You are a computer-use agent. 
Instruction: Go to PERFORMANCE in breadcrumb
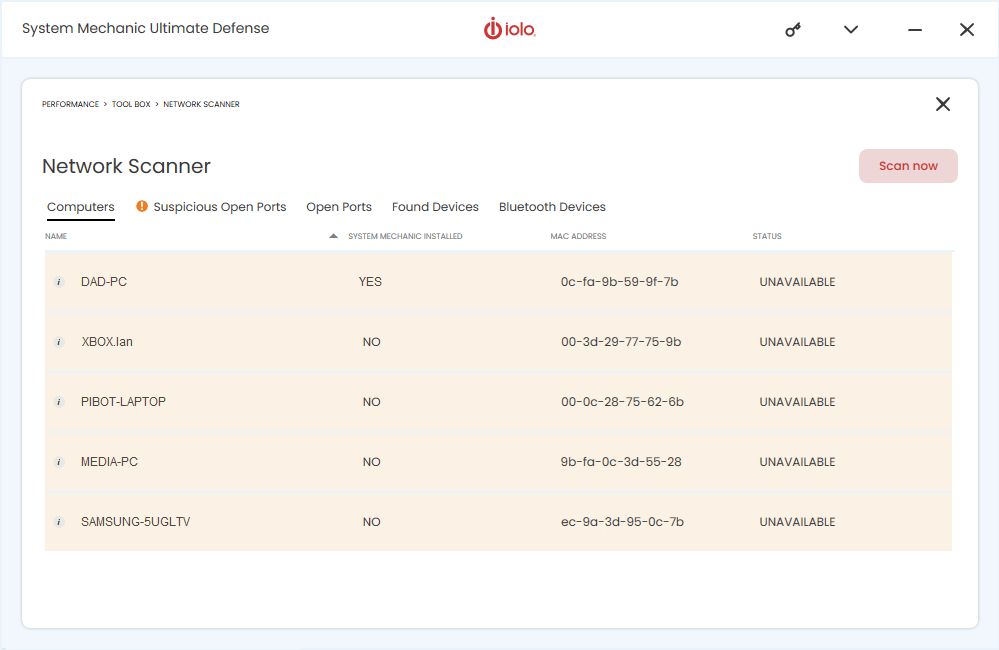(x=70, y=104)
